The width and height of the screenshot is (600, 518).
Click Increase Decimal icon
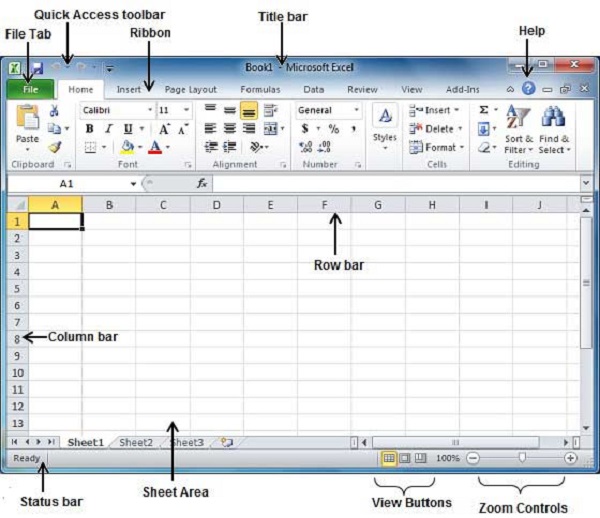(x=306, y=147)
